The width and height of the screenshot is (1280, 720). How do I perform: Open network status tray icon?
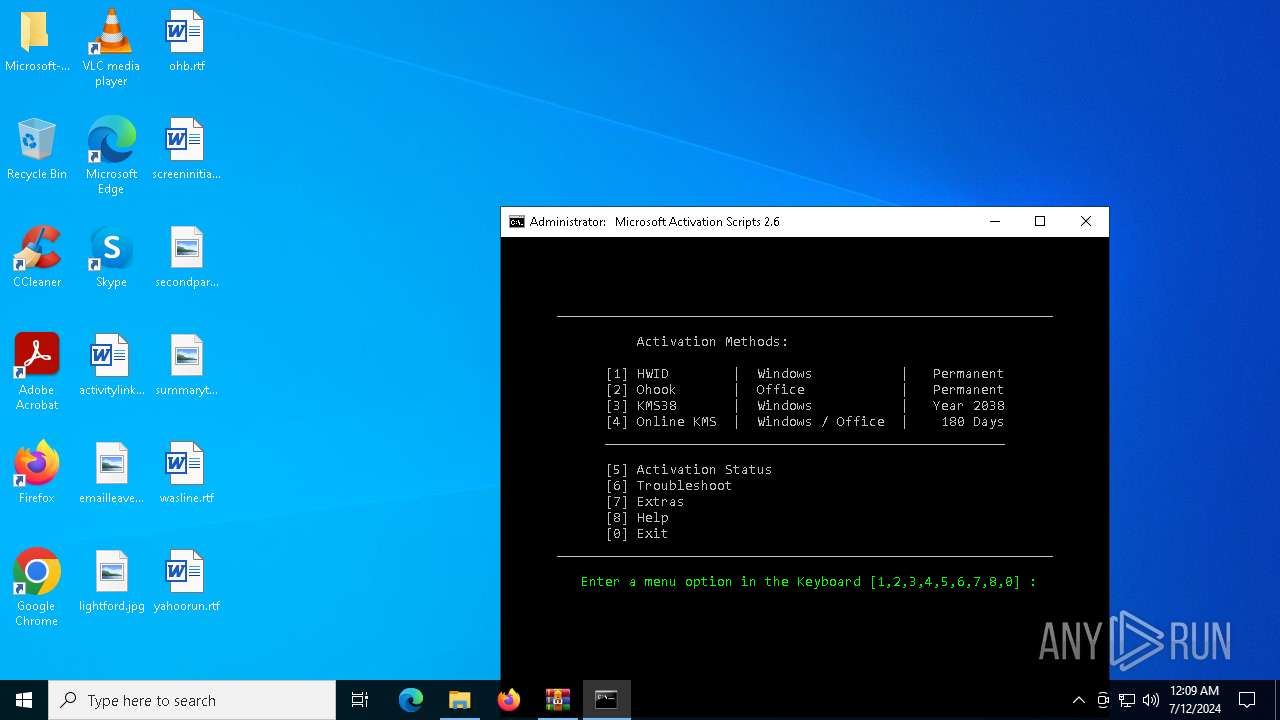pos(1127,700)
